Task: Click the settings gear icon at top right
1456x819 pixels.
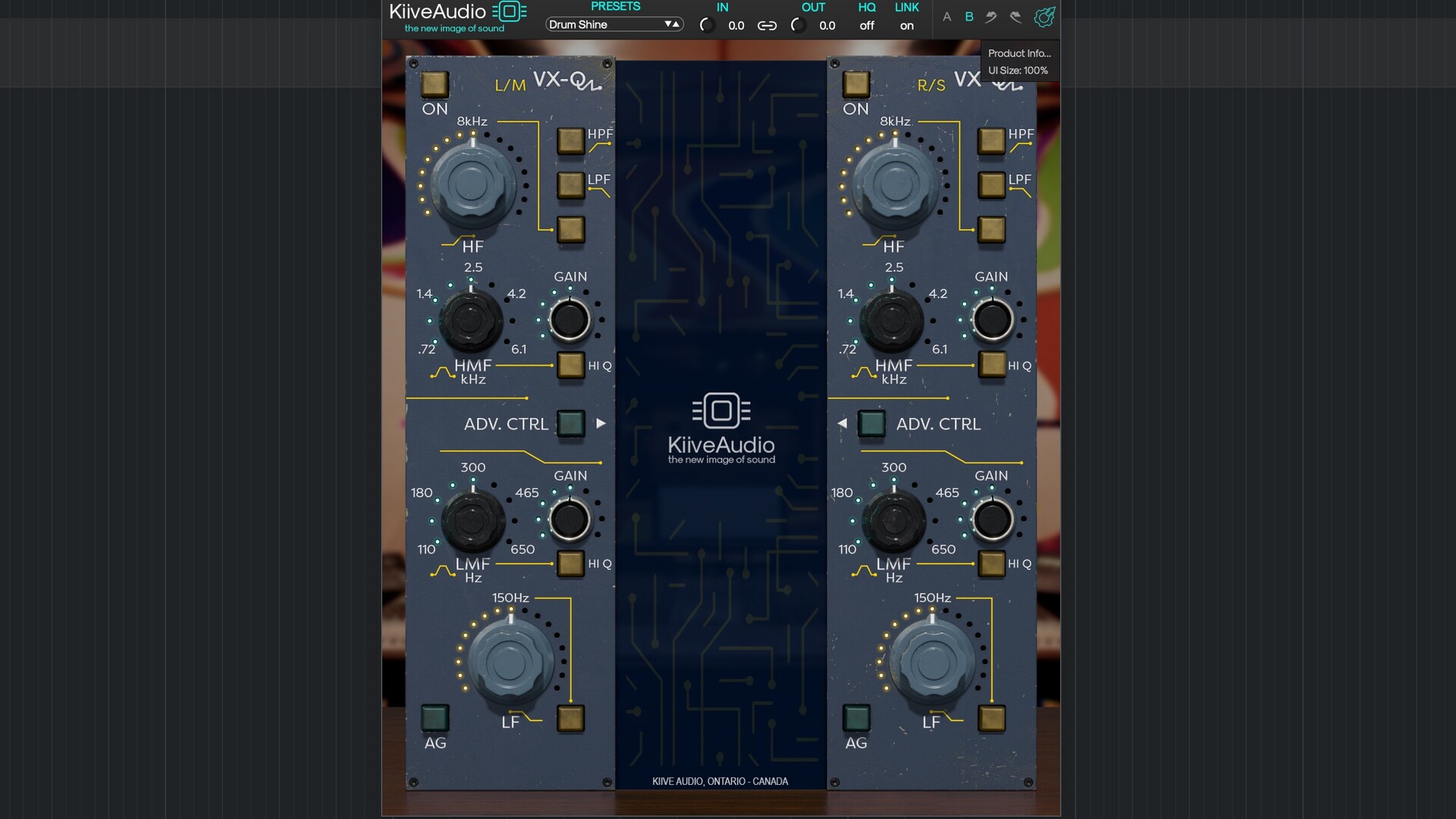Action: [x=1044, y=17]
